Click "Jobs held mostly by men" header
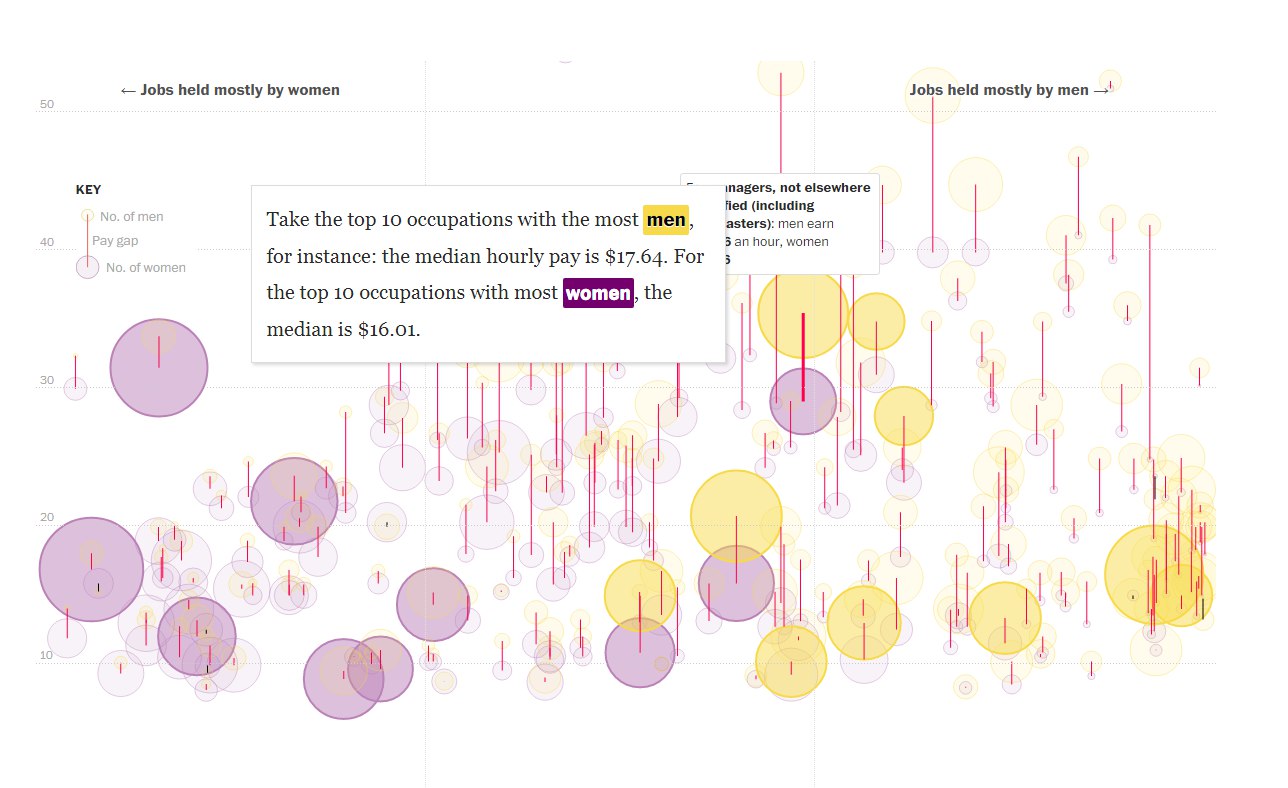This screenshot has height=788, width=1288. point(1009,90)
